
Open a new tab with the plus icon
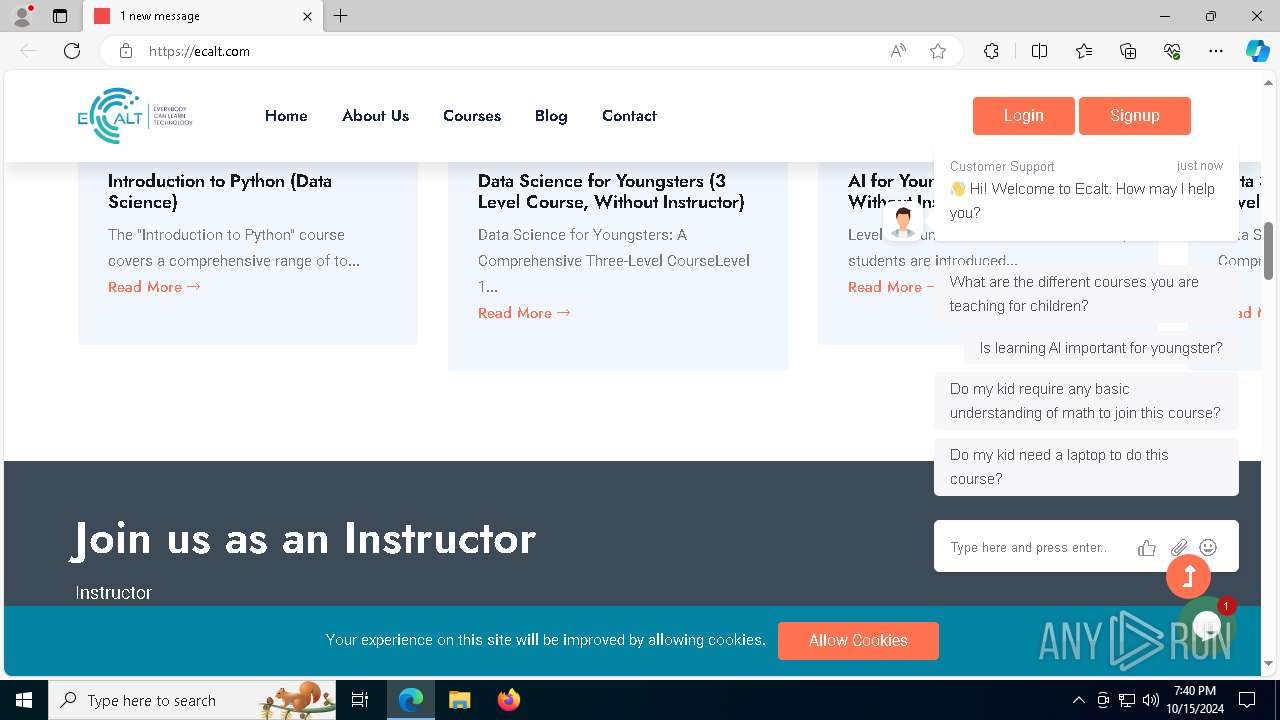click(341, 16)
